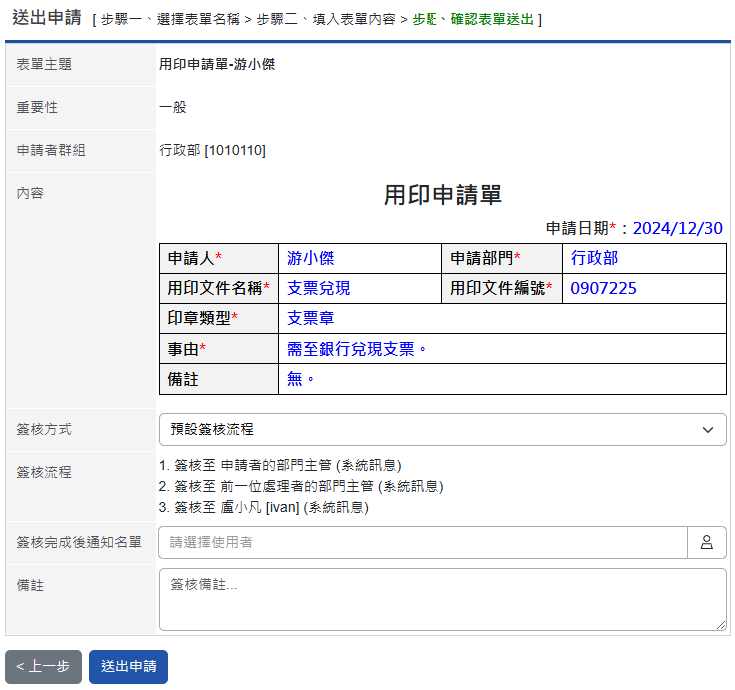Click document name cell 支票兌現
This screenshot has width=735, height=690.
[360, 288]
